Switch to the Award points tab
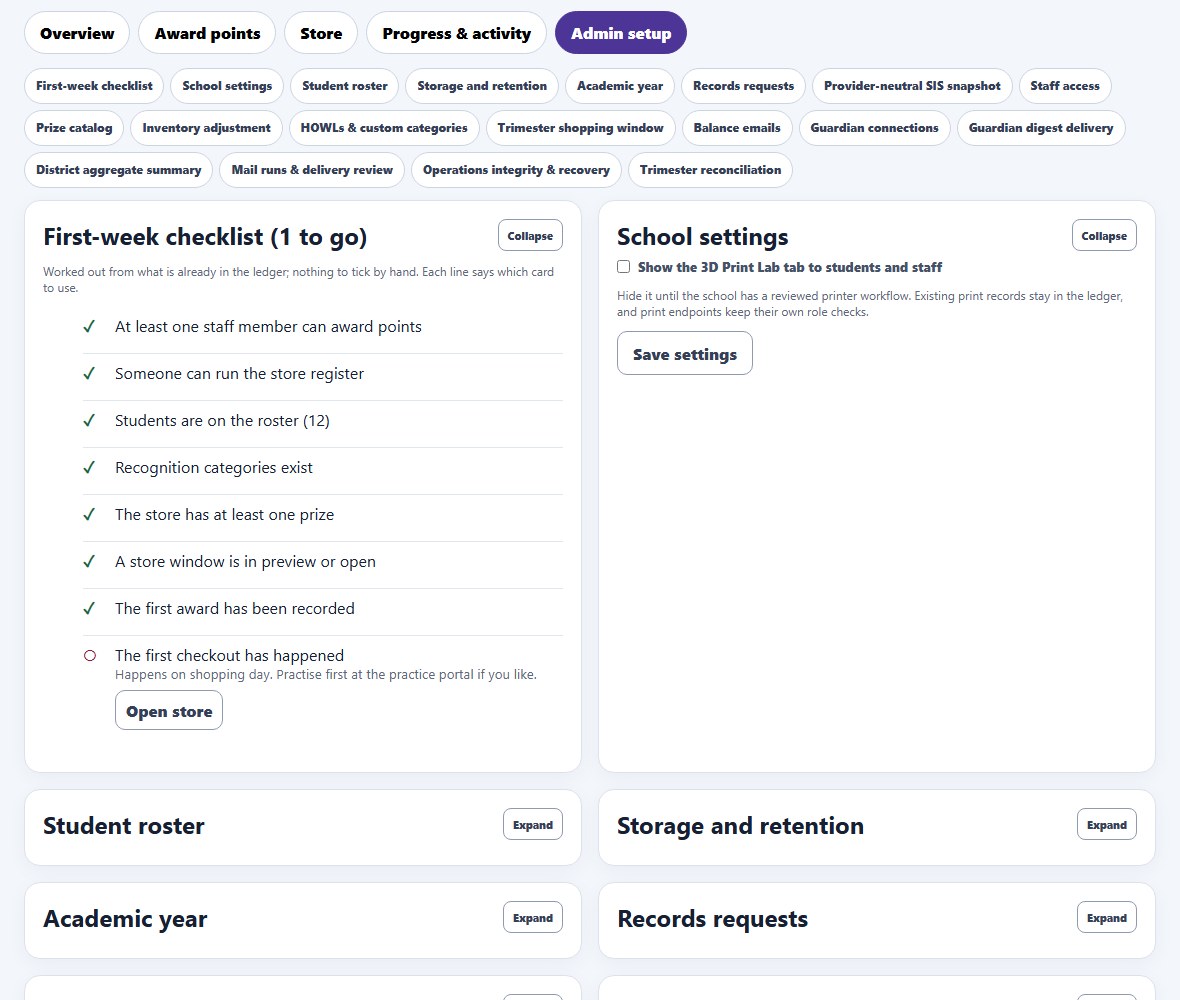This screenshot has height=1000, width=1180. [207, 33]
